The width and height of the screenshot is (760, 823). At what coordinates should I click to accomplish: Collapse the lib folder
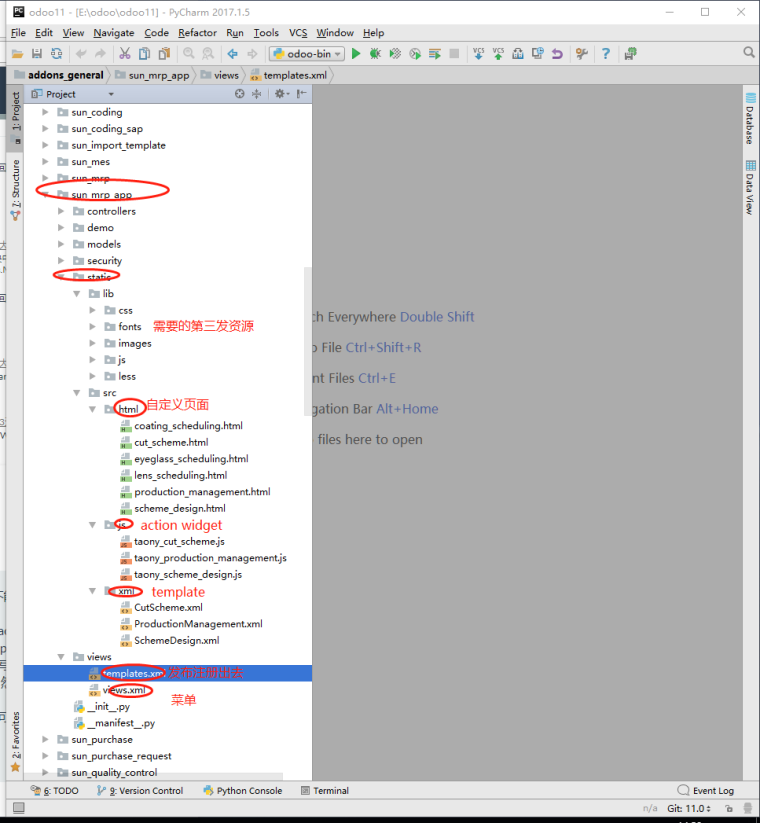pos(77,293)
